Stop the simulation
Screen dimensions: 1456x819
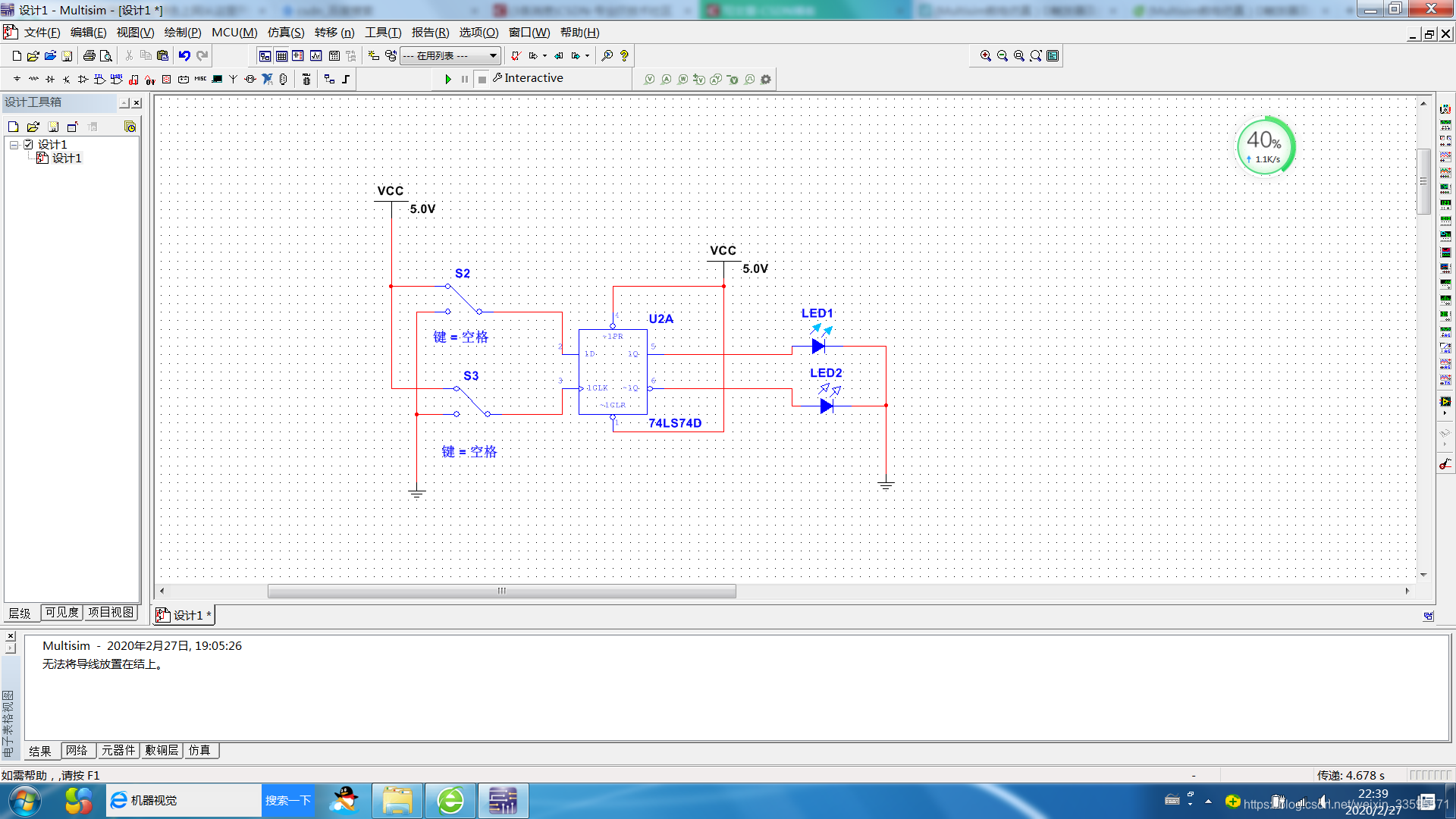tap(482, 79)
